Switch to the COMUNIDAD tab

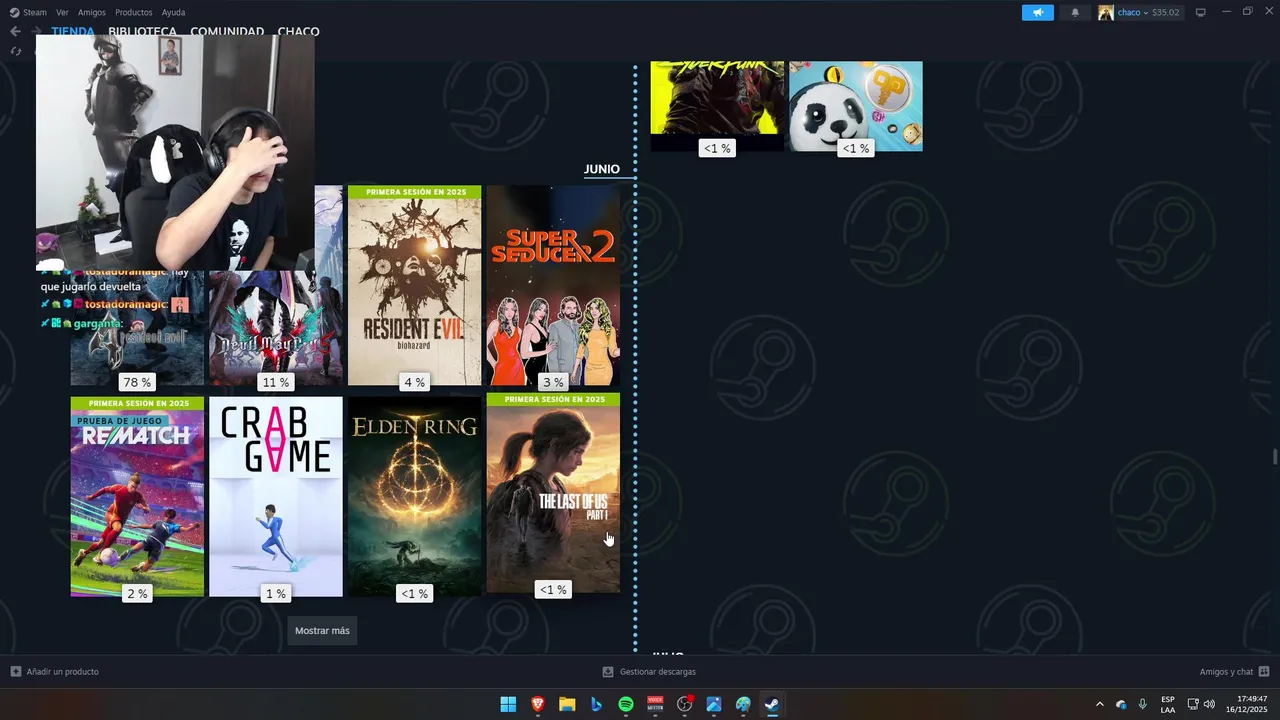pos(227,32)
